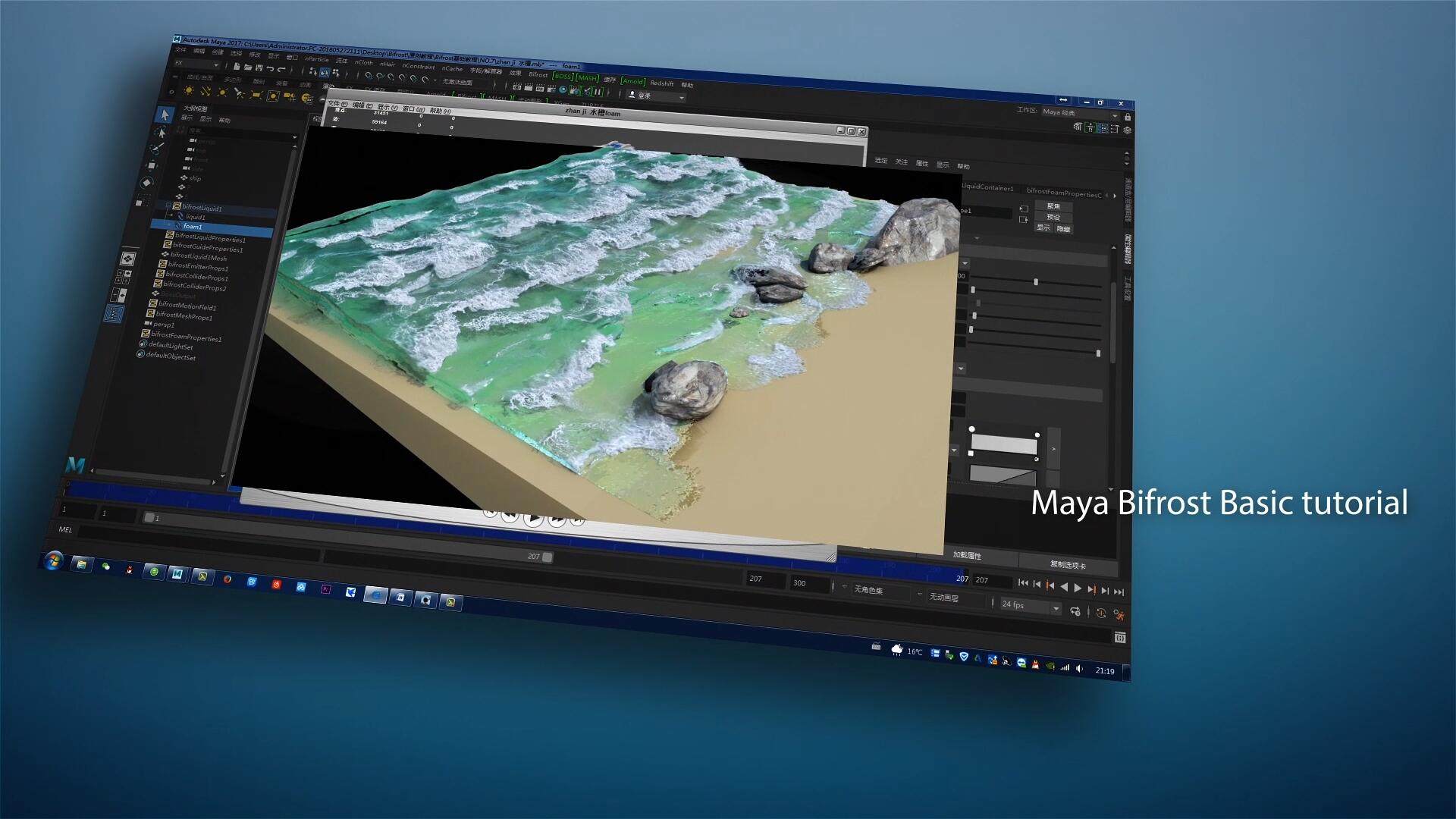Collapse the bifrostLiquid1 tree node
Screen dimensions: 1456x819
(x=168, y=206)
